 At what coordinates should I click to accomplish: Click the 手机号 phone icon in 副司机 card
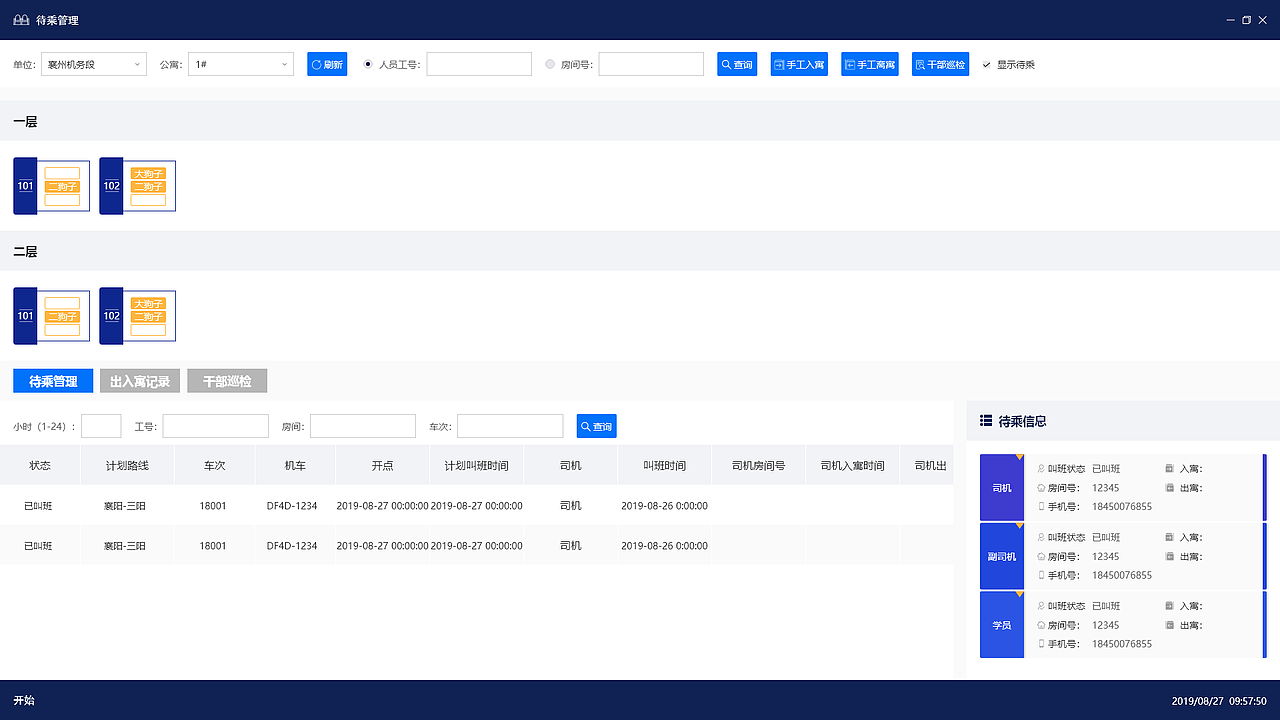click(1041, 575)
